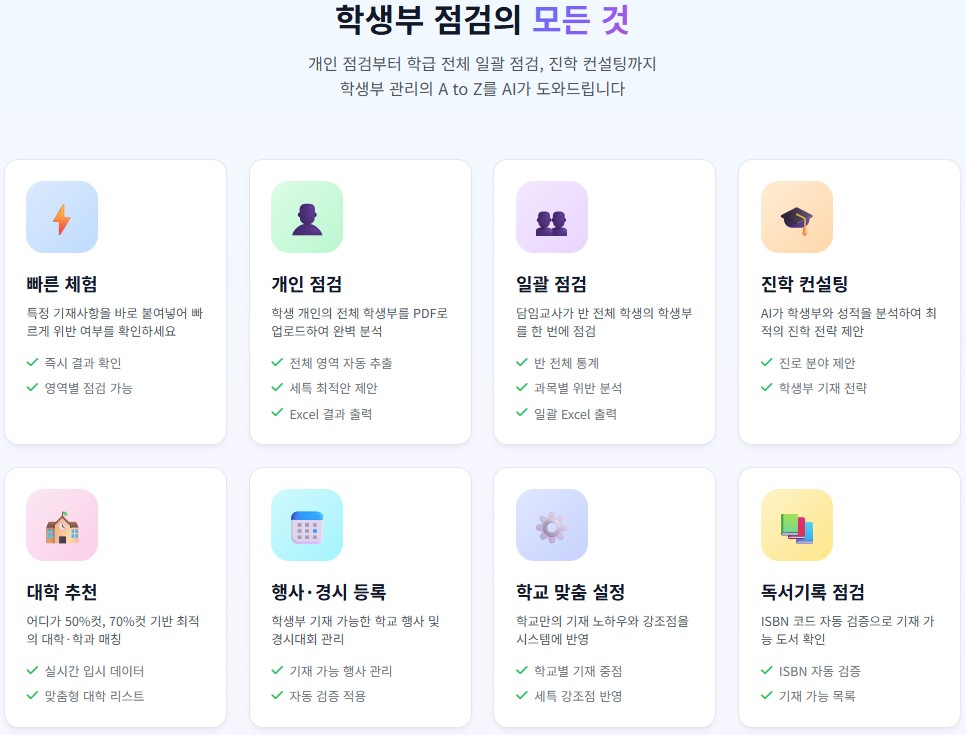Screen dimensions: 966x735
Task: Check the Excel 결과 출력 item under 개인 점검
Action: (x=330, y=414)
